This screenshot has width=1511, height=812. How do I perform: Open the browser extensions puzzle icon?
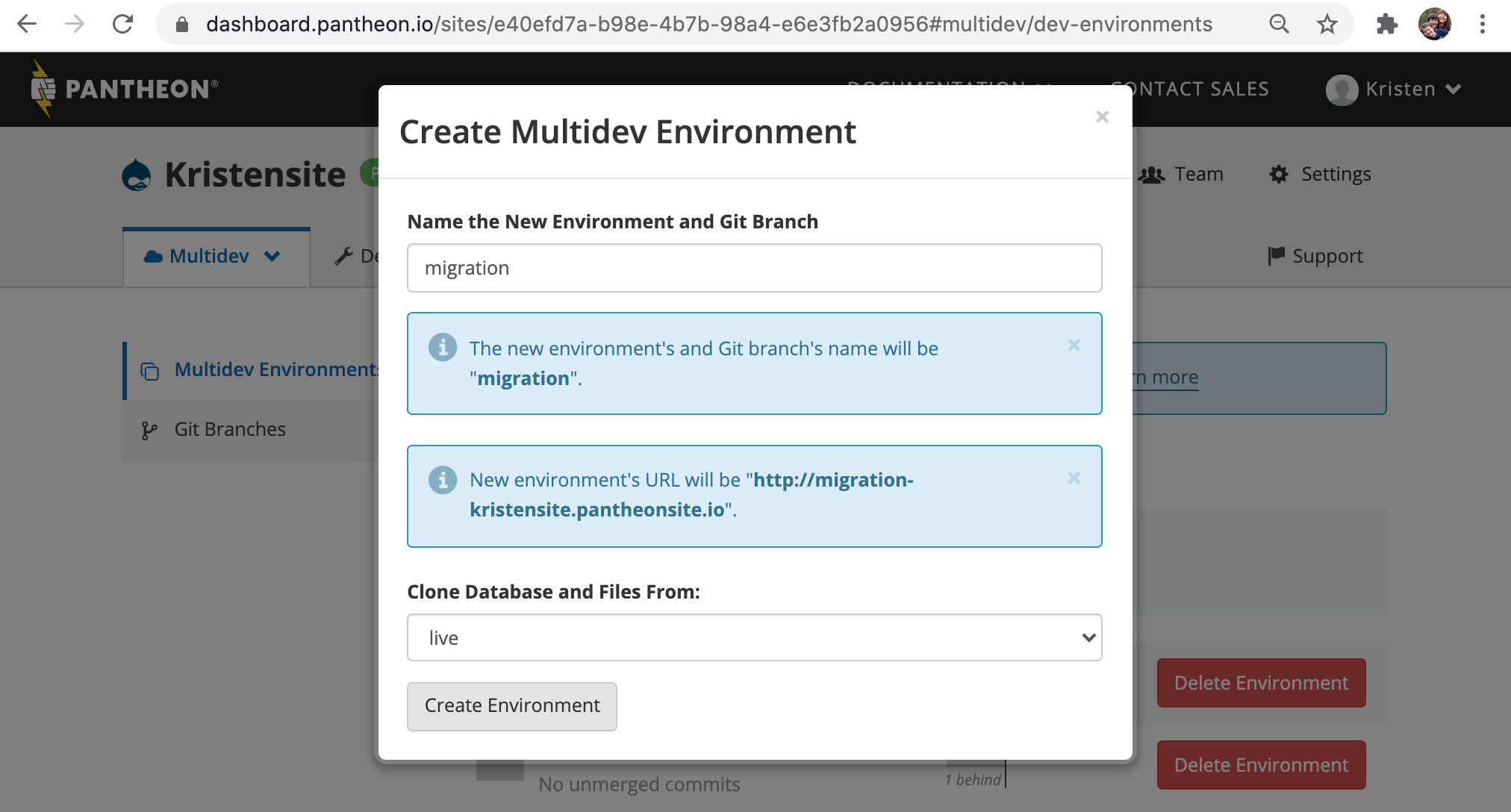[1386, 24]
